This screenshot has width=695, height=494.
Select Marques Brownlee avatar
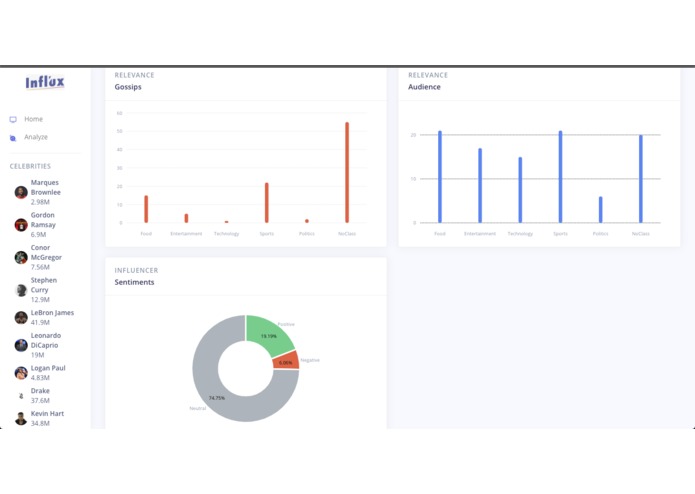[x=21, y=192]
